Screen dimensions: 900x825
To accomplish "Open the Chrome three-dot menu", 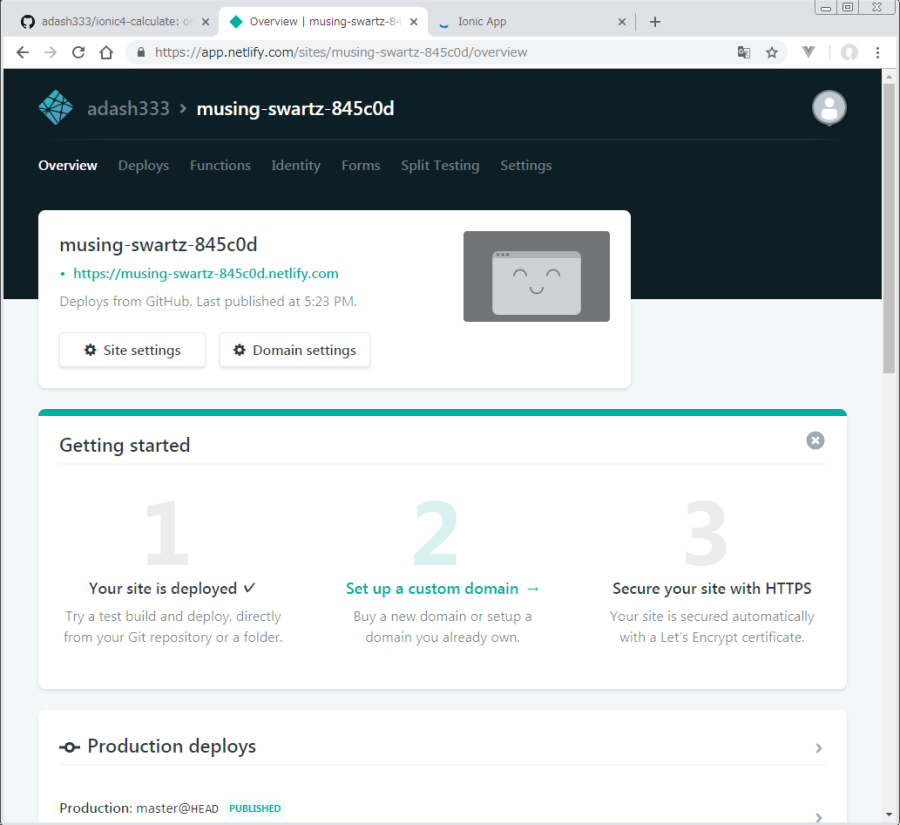I will click(878, 52).
